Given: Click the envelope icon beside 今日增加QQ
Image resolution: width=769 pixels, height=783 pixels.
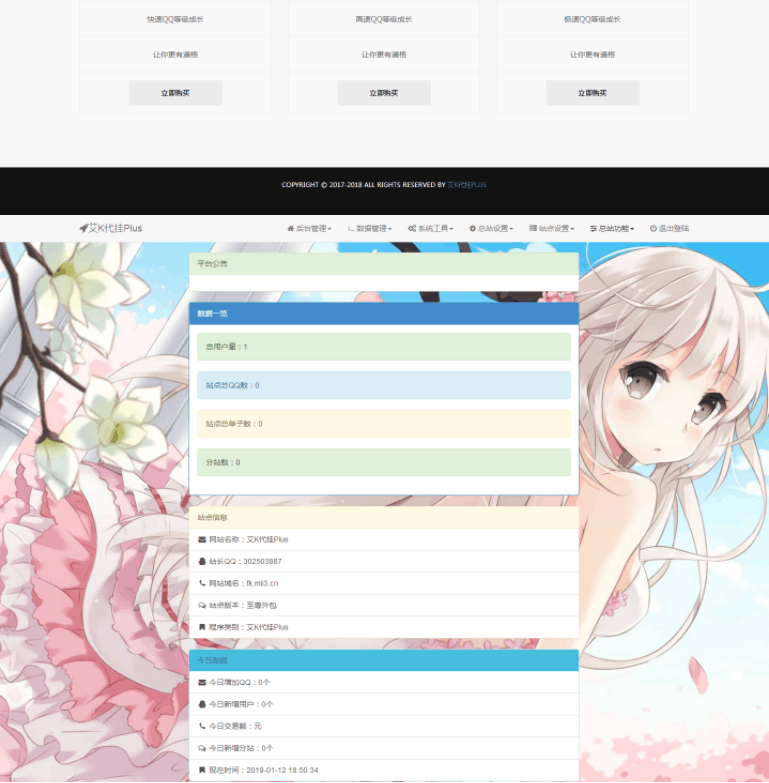Looking at the screenshot, I should pos(202,683).
